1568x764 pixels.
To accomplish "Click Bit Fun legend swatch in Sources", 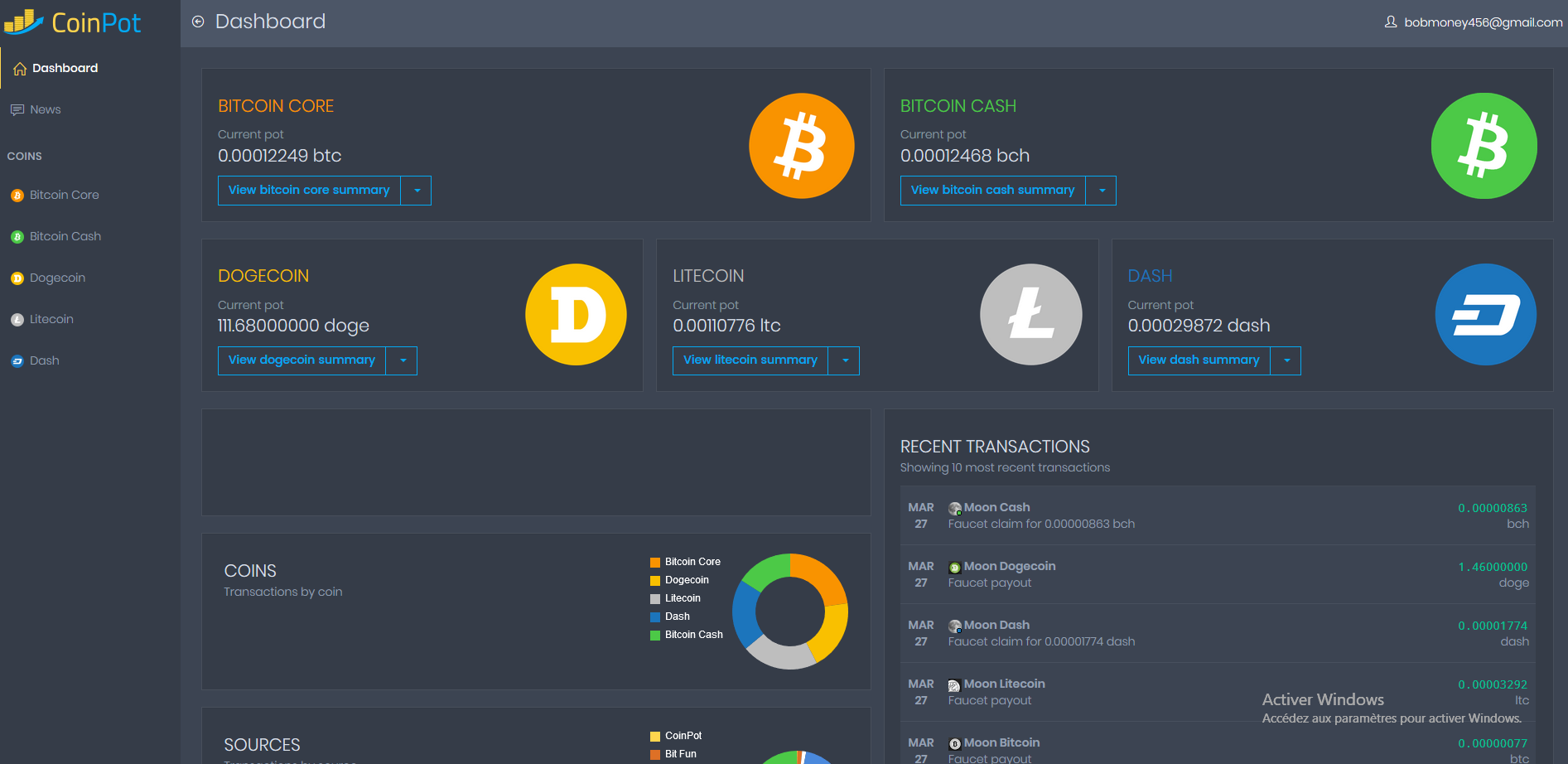I will click(x=655, y=755).
